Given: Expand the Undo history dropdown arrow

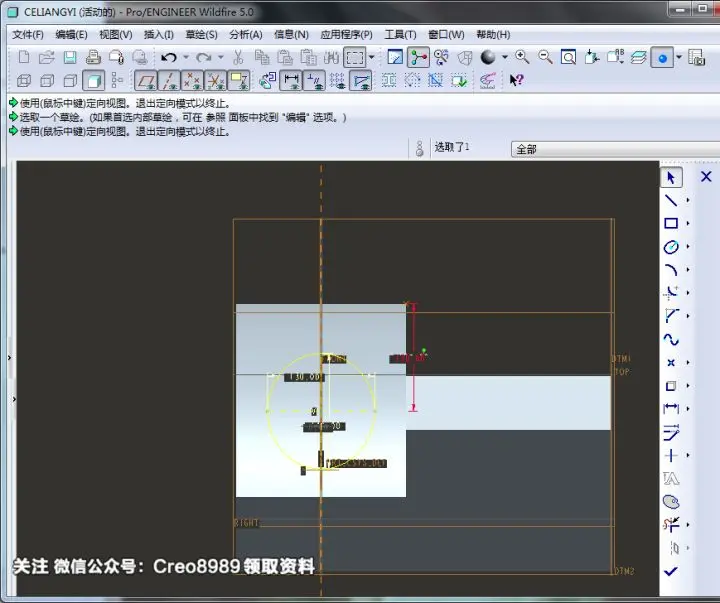Looking at the screenshot, I should tap(186, 57).
